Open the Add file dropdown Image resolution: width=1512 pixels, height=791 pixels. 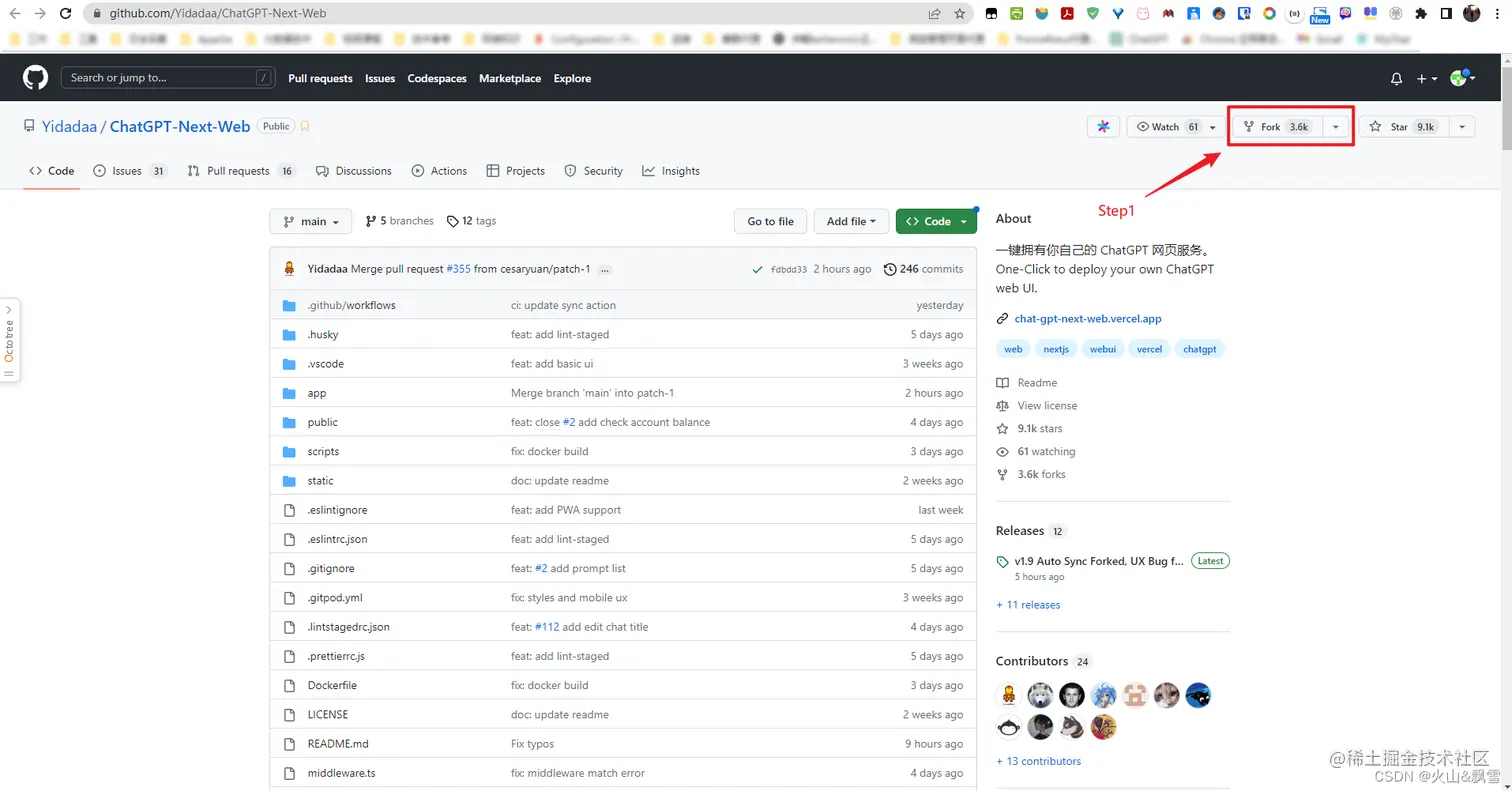851,221
